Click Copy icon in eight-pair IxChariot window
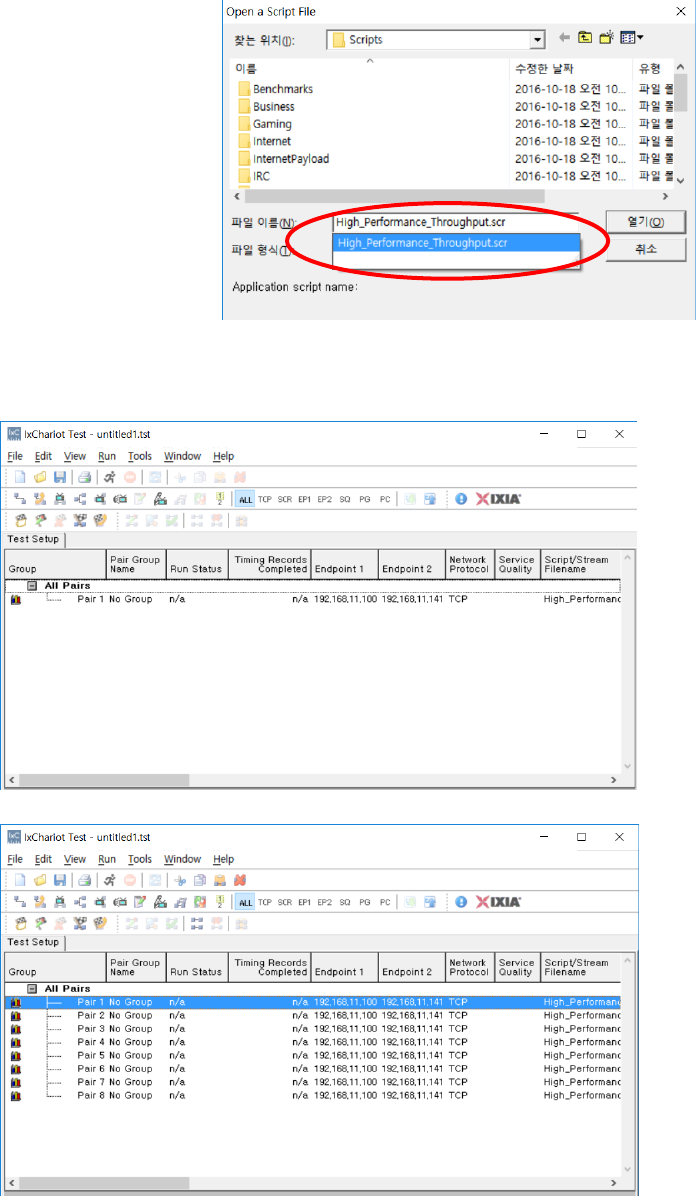Viewport: 696px width, 1196px height. click(x=200, y=880)
